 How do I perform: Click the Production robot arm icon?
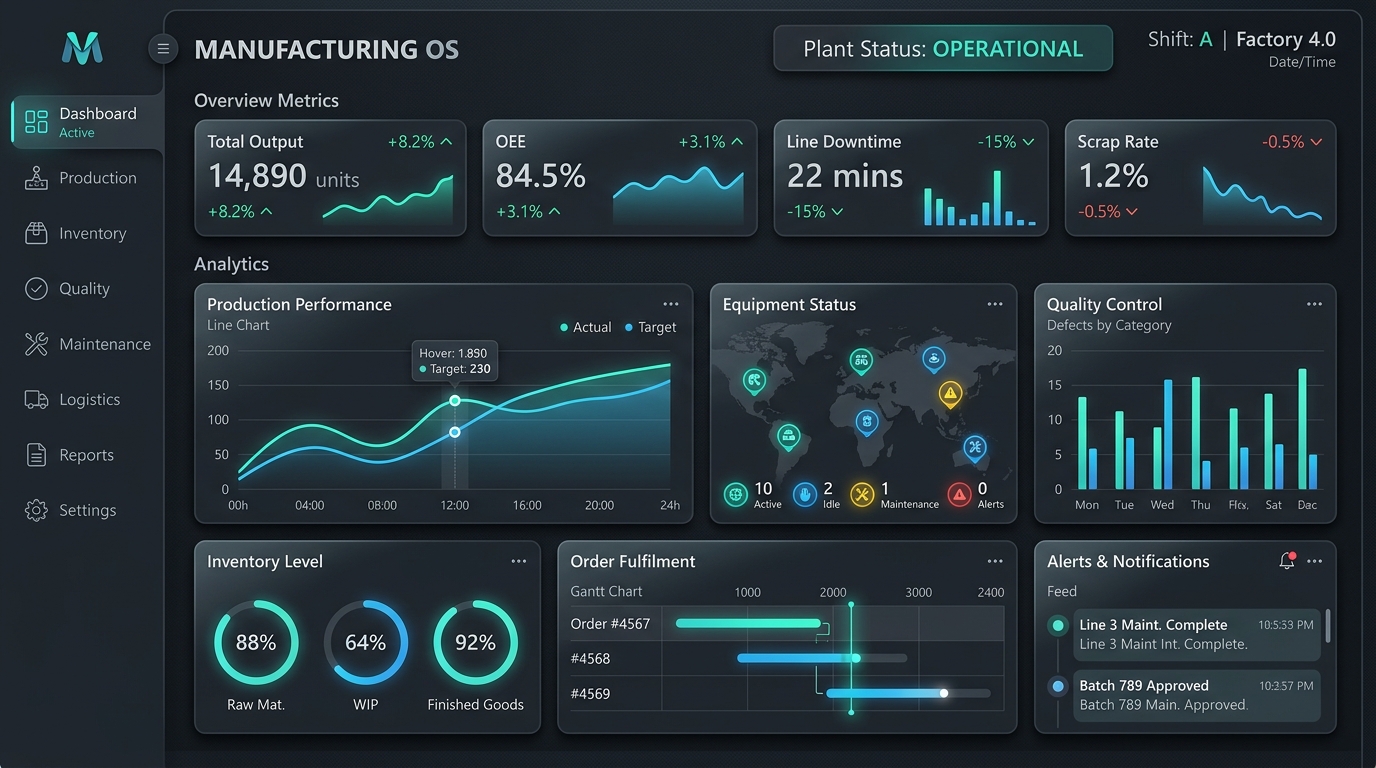point(36,178)
